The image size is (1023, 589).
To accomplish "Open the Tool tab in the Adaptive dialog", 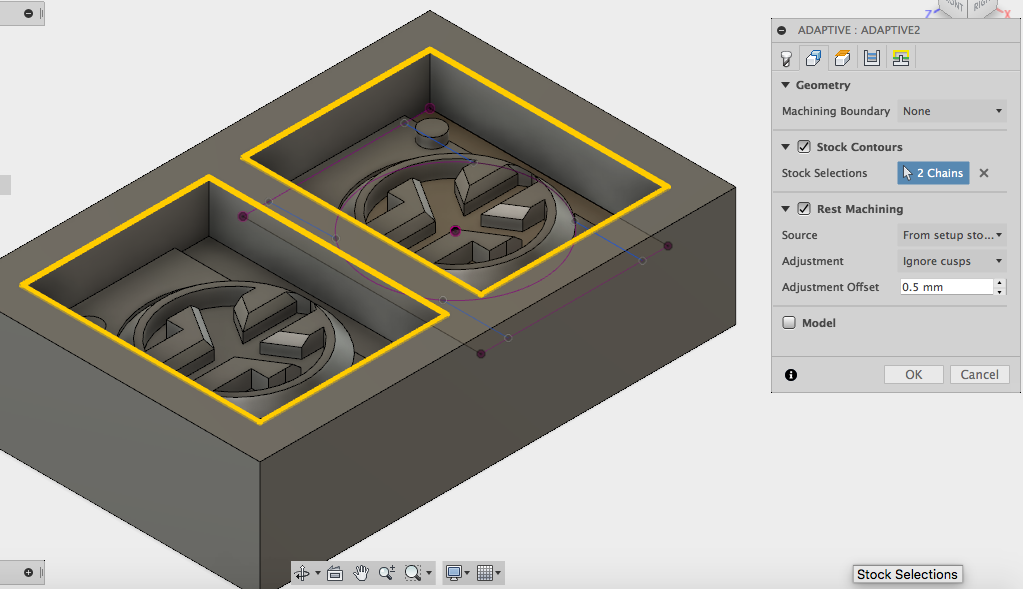I will point(786,59).
